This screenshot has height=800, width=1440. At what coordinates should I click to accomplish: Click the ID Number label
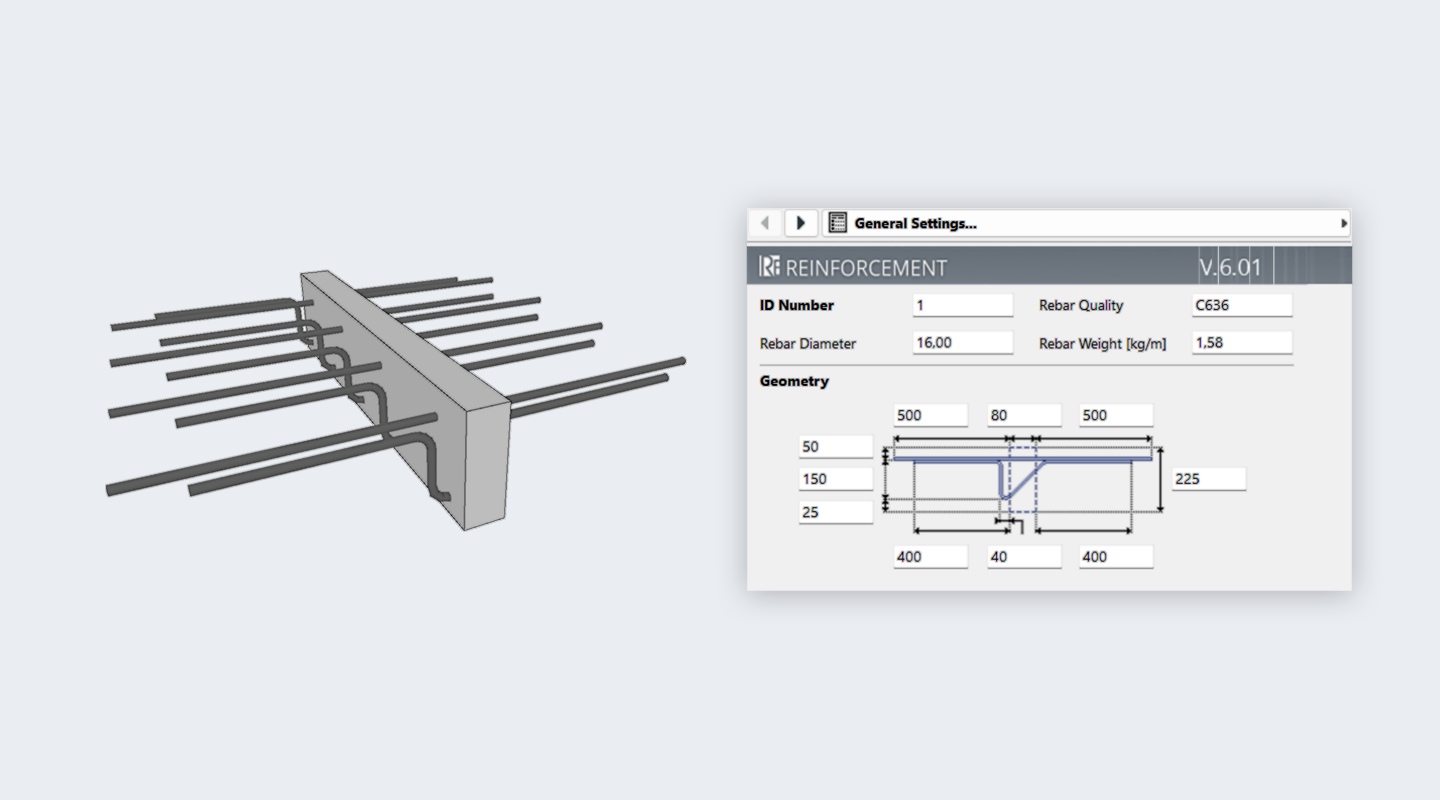(x=796, y=305)
